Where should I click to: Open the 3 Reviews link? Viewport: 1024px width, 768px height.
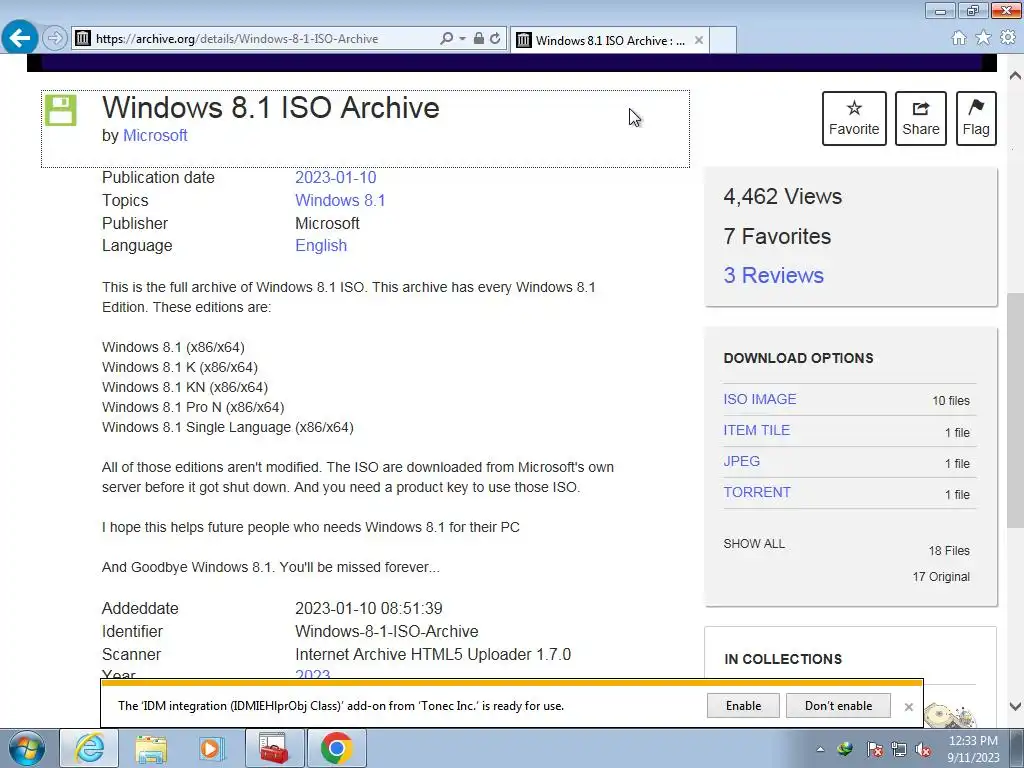773,275
